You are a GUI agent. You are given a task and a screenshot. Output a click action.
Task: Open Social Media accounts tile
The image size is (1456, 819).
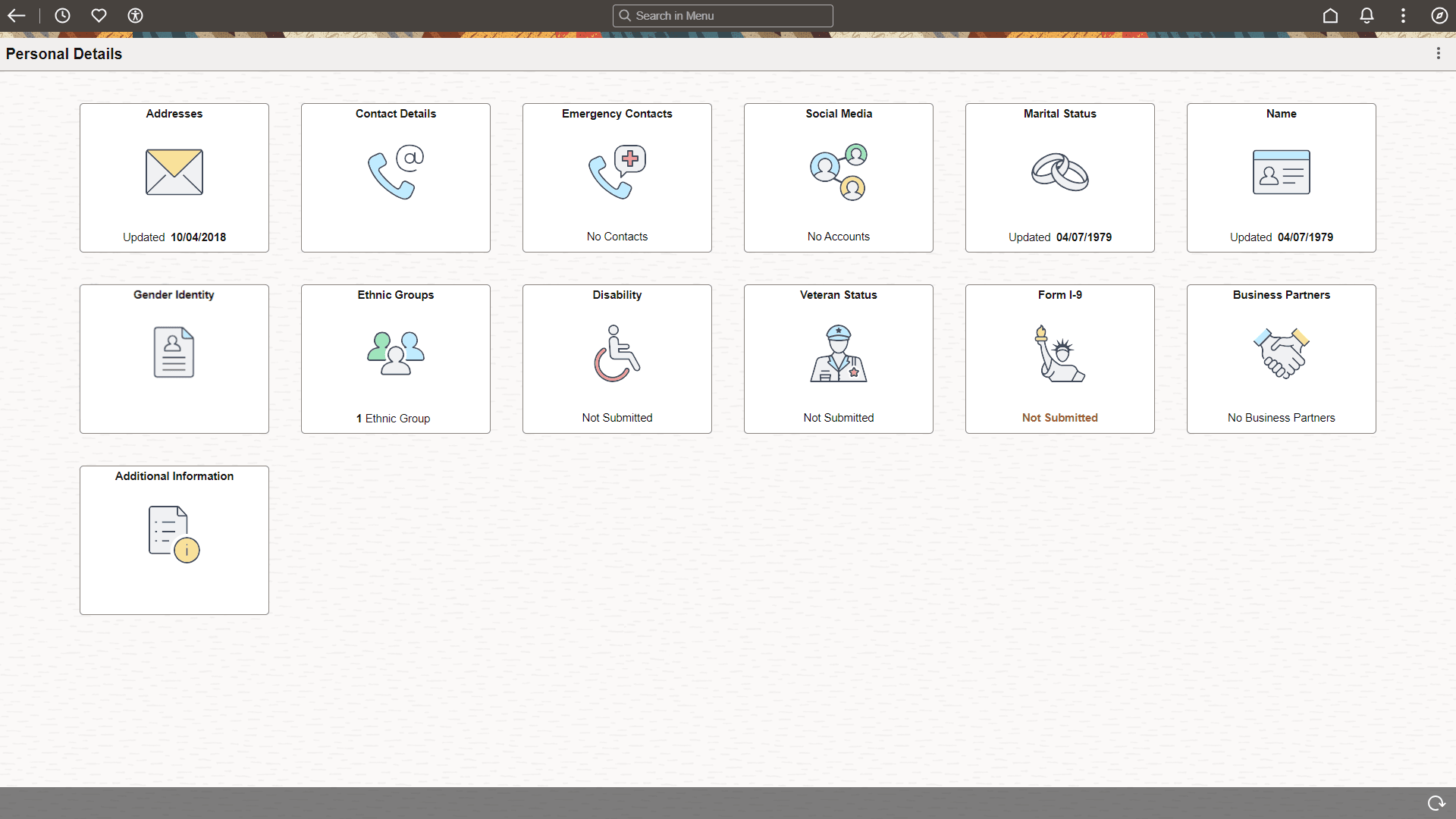pyautogui.click(x=839, y=177)
